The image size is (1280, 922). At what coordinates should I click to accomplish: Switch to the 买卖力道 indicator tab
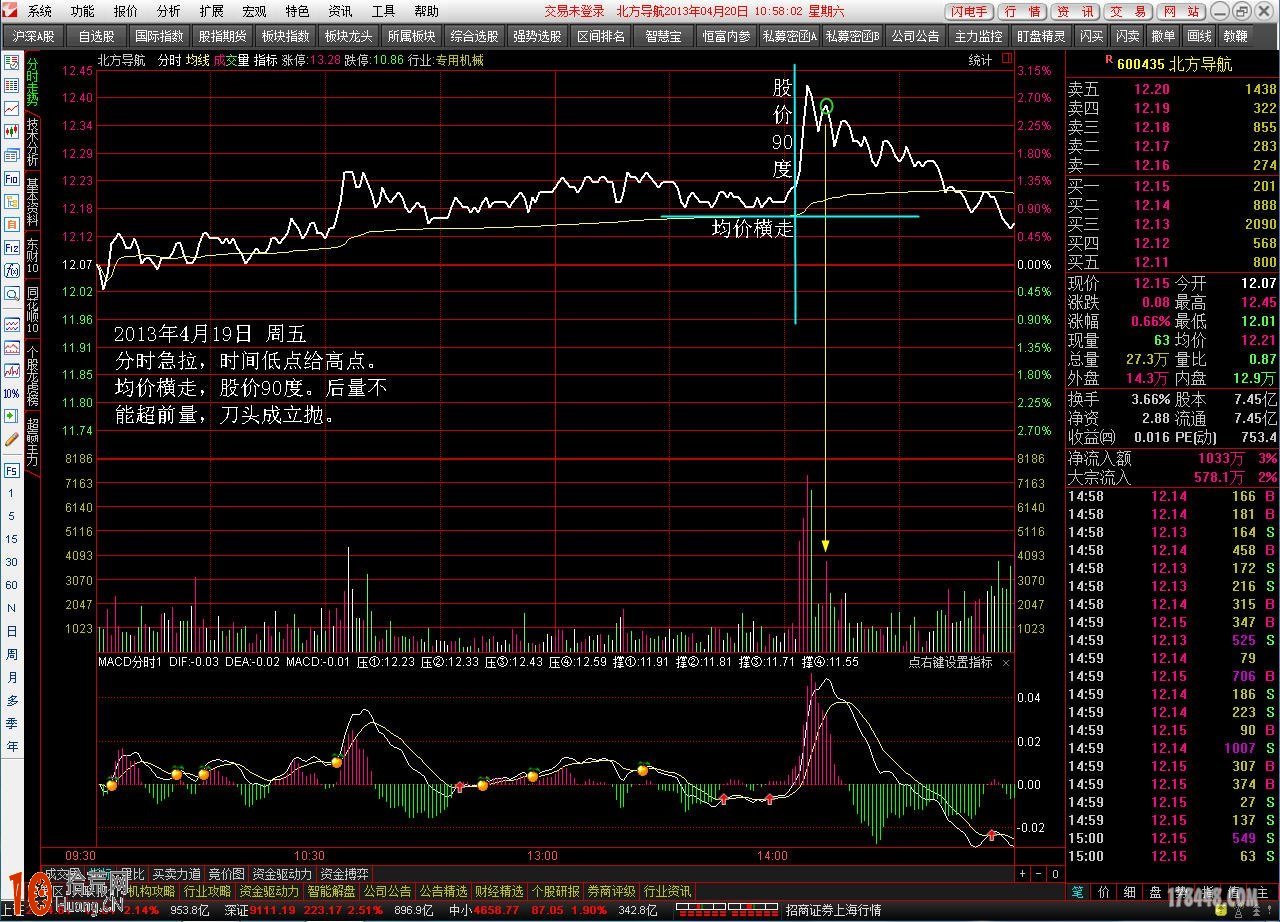point(177,874)
